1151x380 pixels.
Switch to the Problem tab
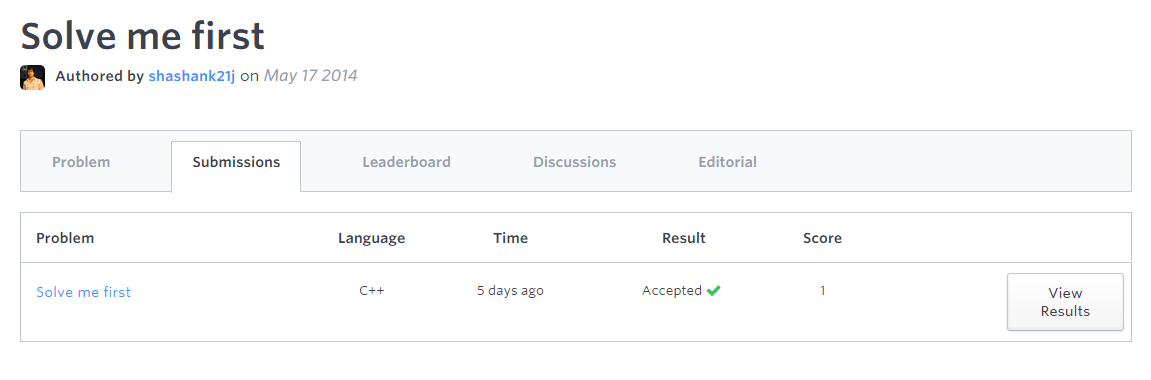click(x=81, y=162)
